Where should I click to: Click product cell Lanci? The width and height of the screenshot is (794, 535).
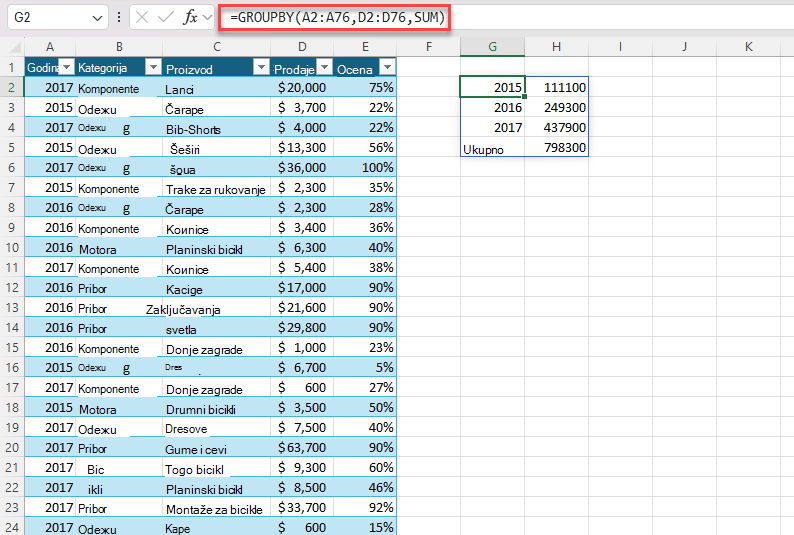pyautogui.click(x=217, y=87)
